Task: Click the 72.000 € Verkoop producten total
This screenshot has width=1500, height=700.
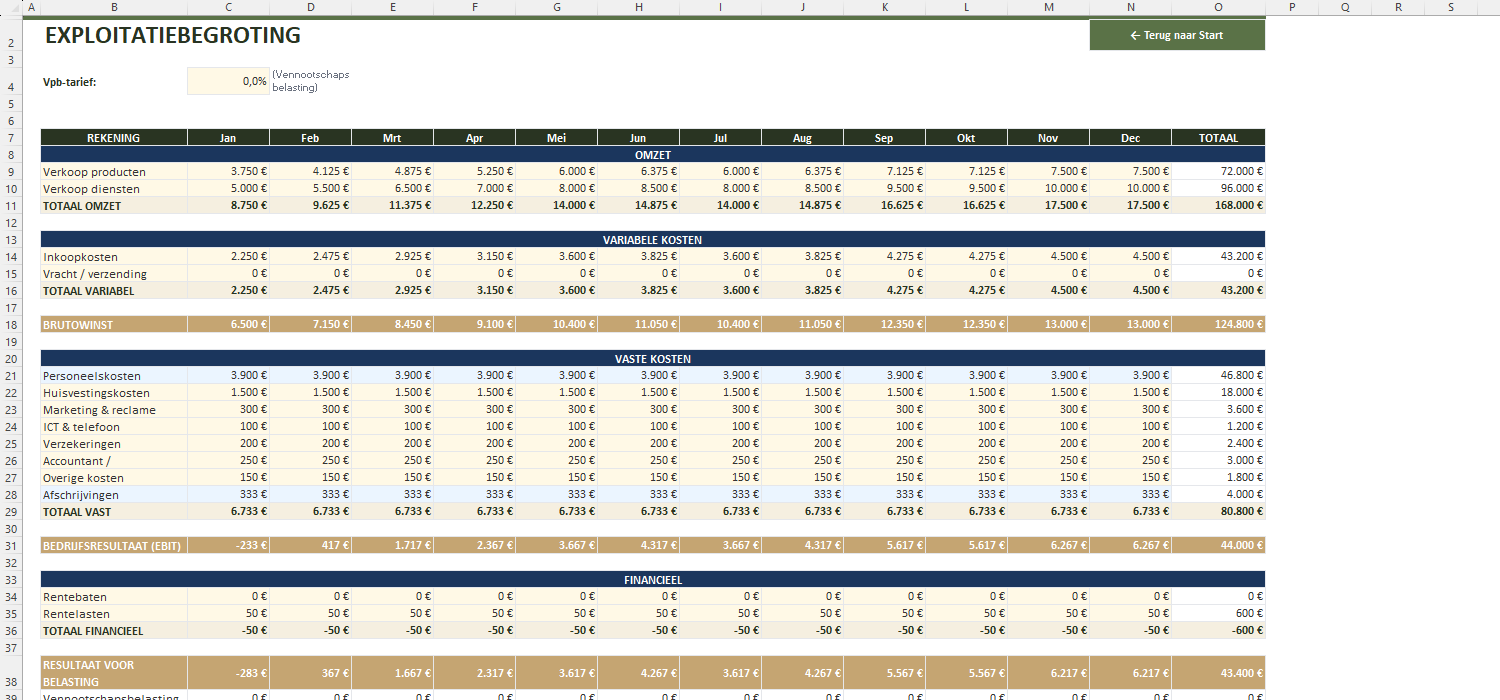Action: click(x=1218, y=172)
